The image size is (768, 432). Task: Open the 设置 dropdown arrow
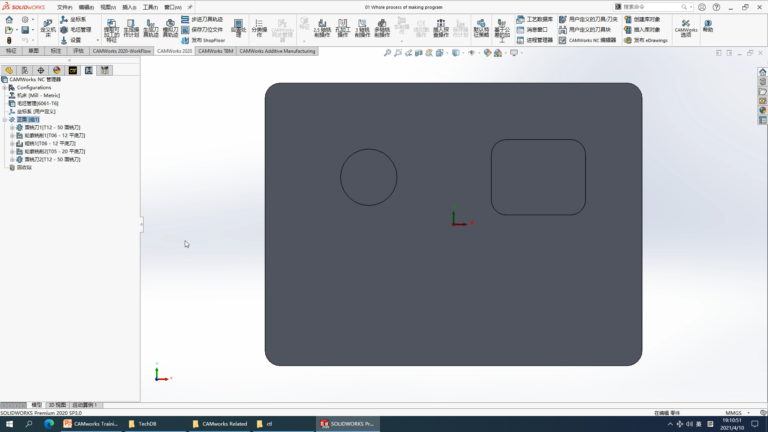tap(97, 40)
